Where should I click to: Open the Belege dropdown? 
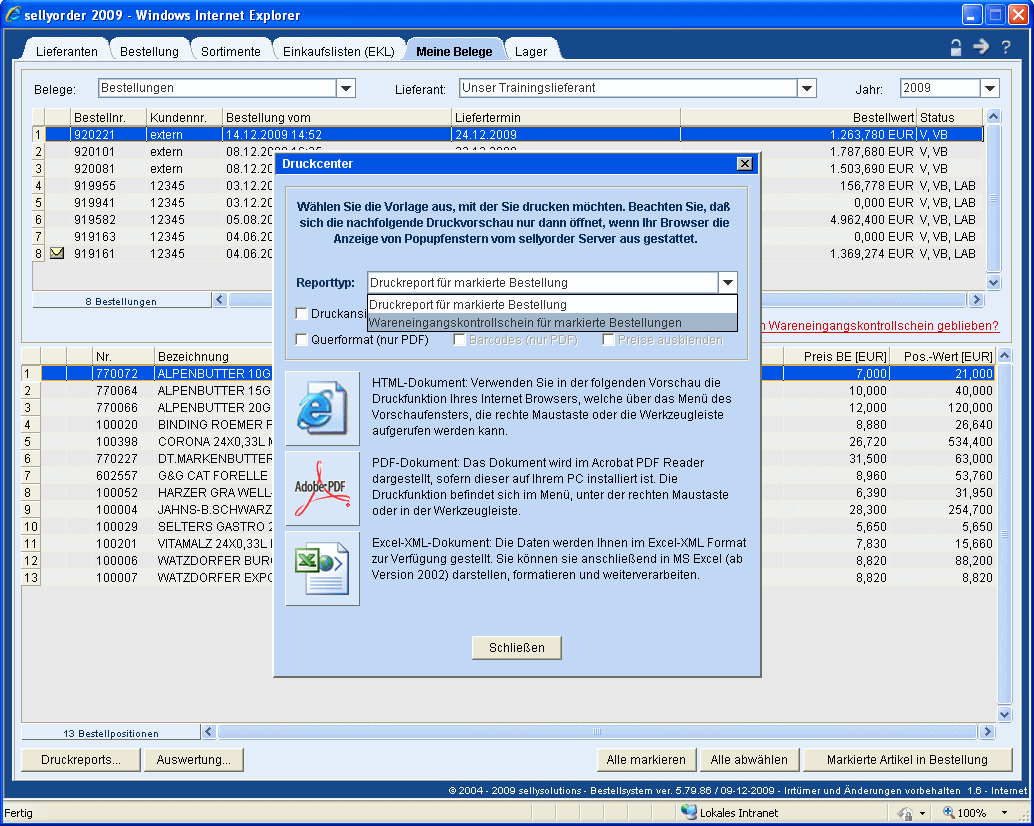pos(346,89)
